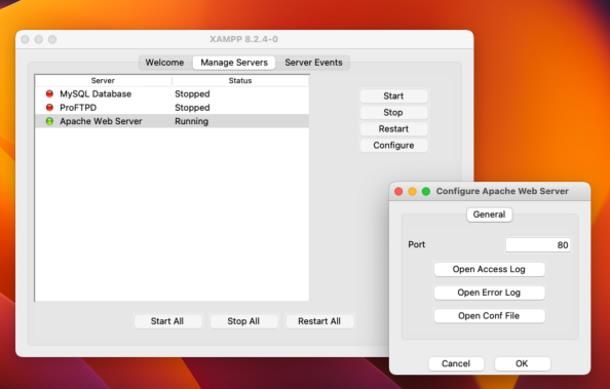Click the Stop All button
The height and width of the screenshot is (389, 610).
tap(244, 321)
